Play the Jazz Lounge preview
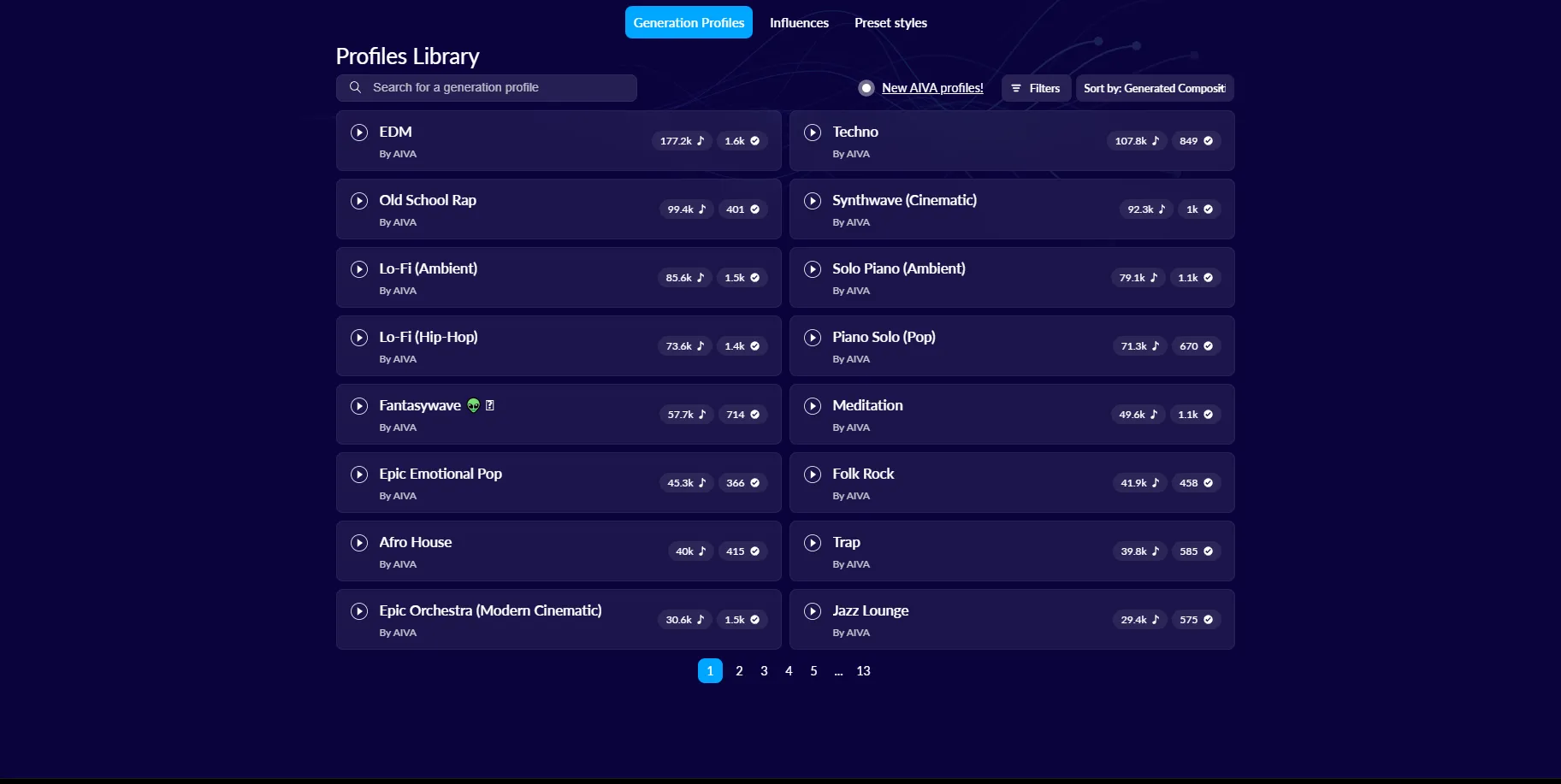Image resolution: width=1561 pixels, height=784 pixels. tap(813, 611)
